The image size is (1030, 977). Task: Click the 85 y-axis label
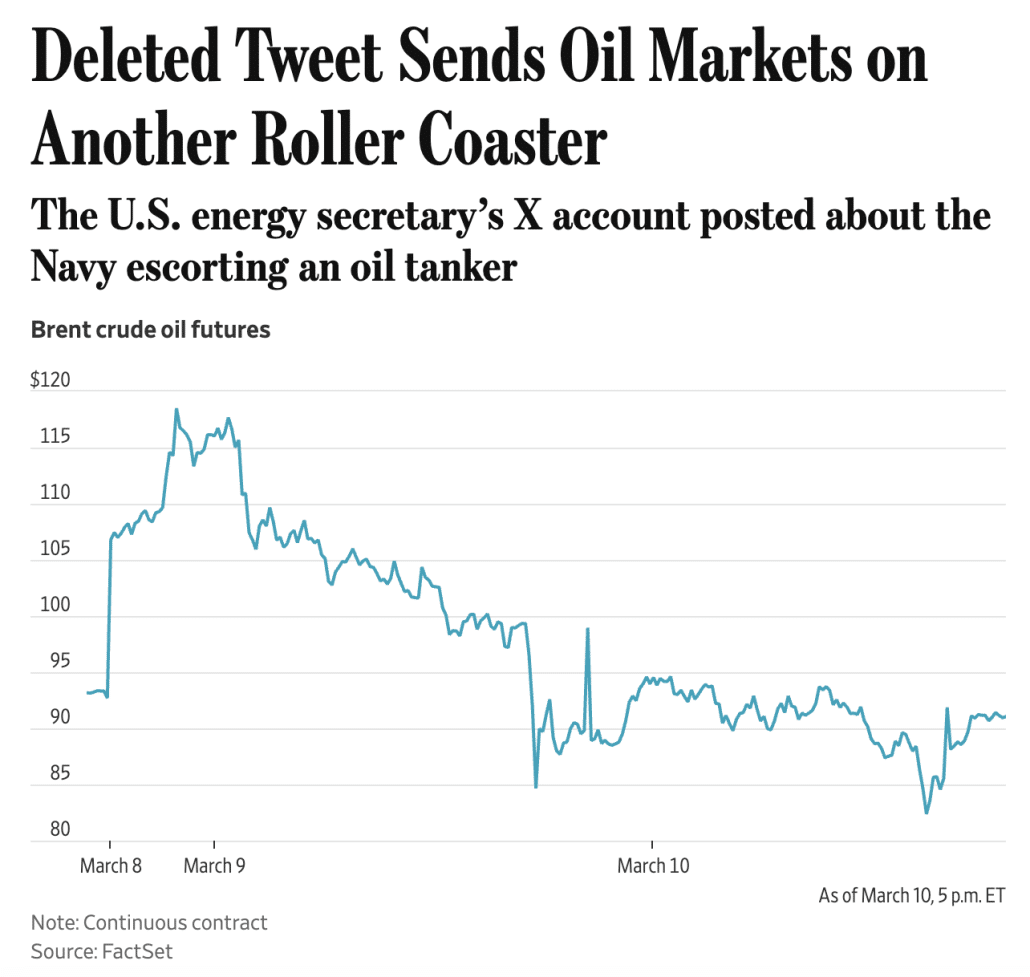pos(49,773)
